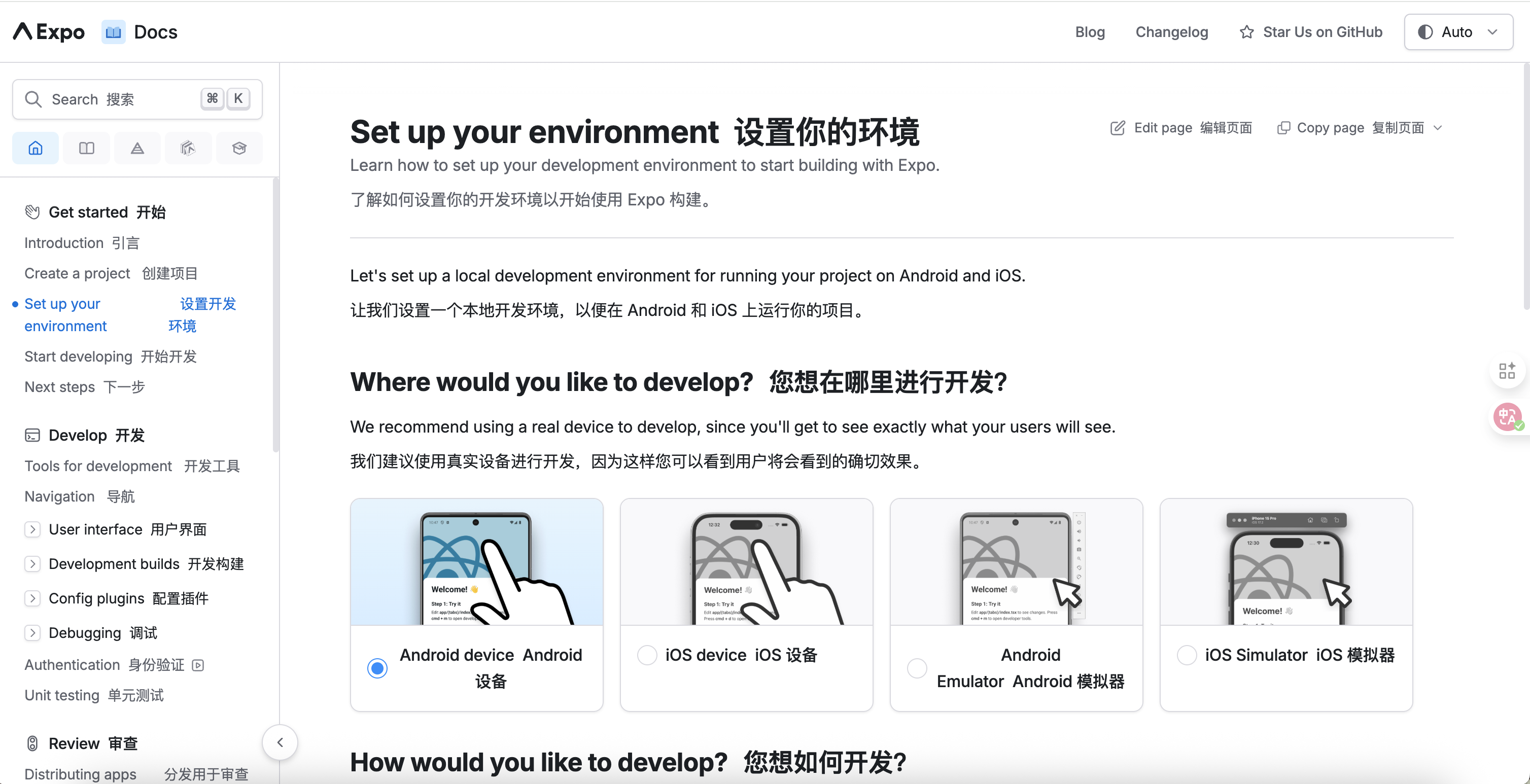This screenshot has height=784, width=1530.
Task: Open the Reference section icon in sidebar
Action: coord(188,147)
